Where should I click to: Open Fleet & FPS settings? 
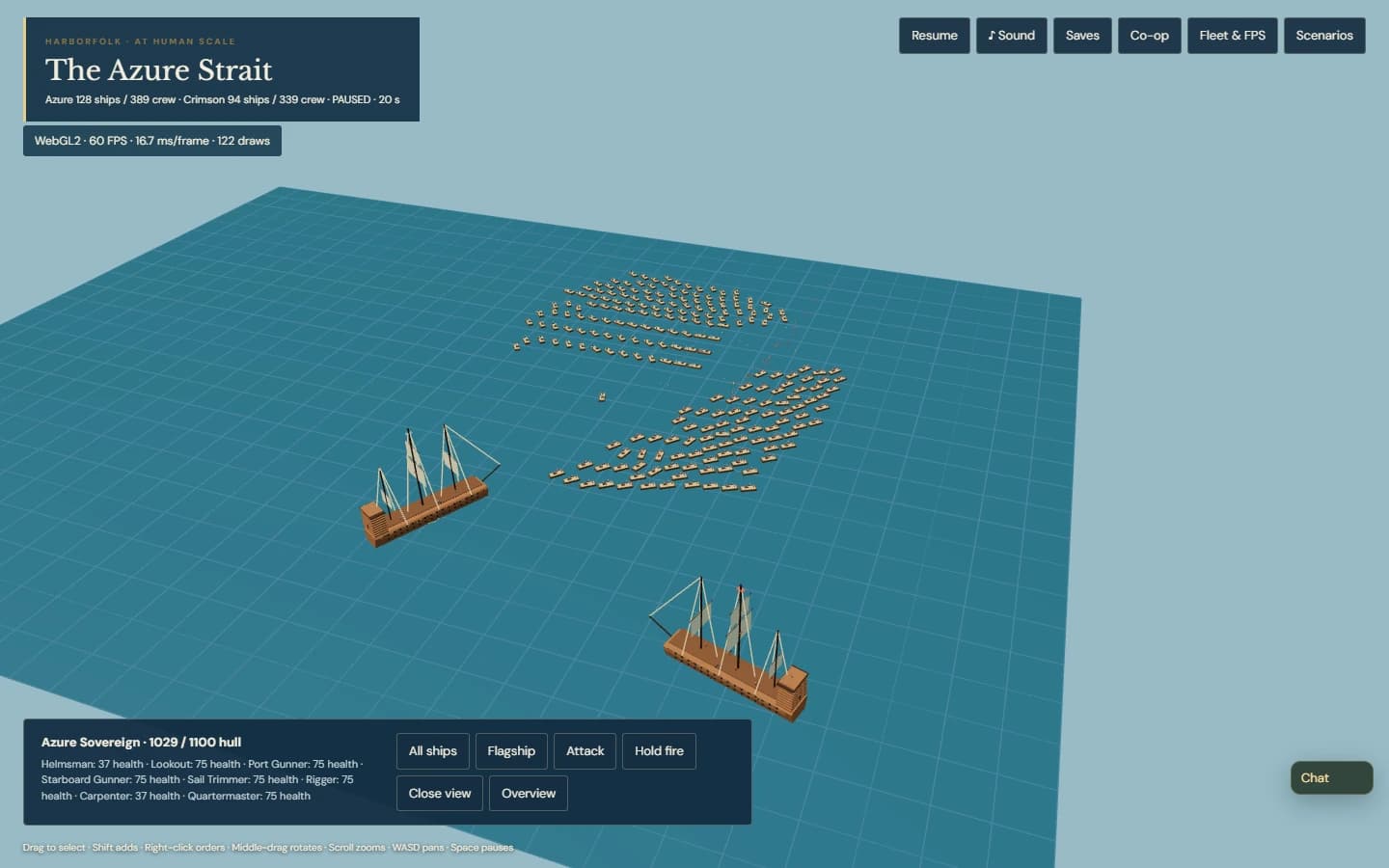(x=1232, y=36)
